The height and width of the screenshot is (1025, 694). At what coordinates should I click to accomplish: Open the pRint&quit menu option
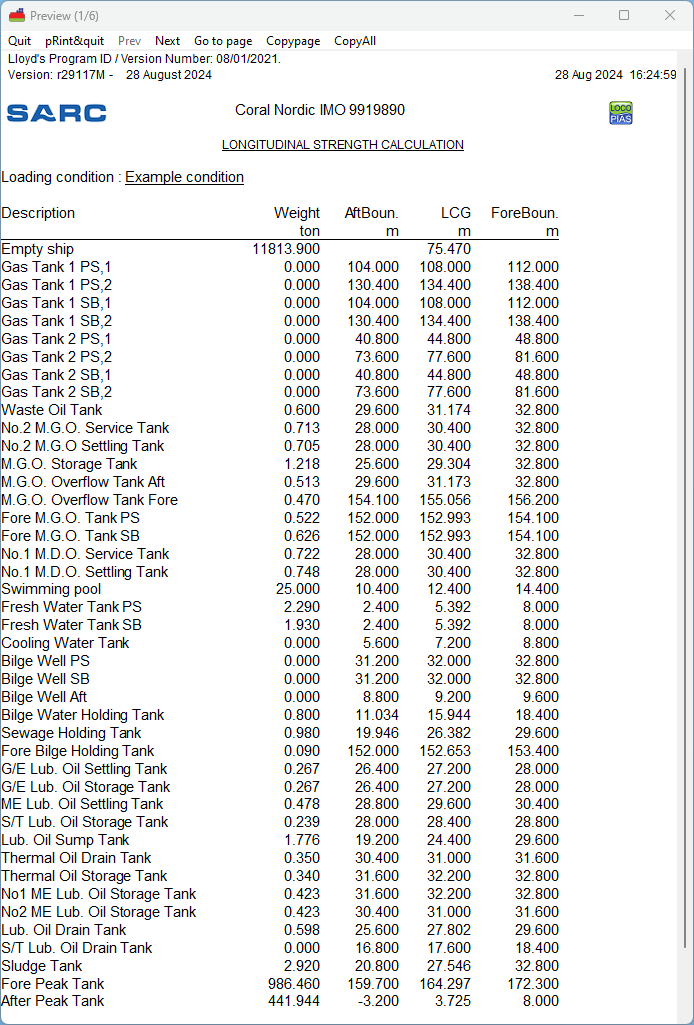tap(74, 41)
